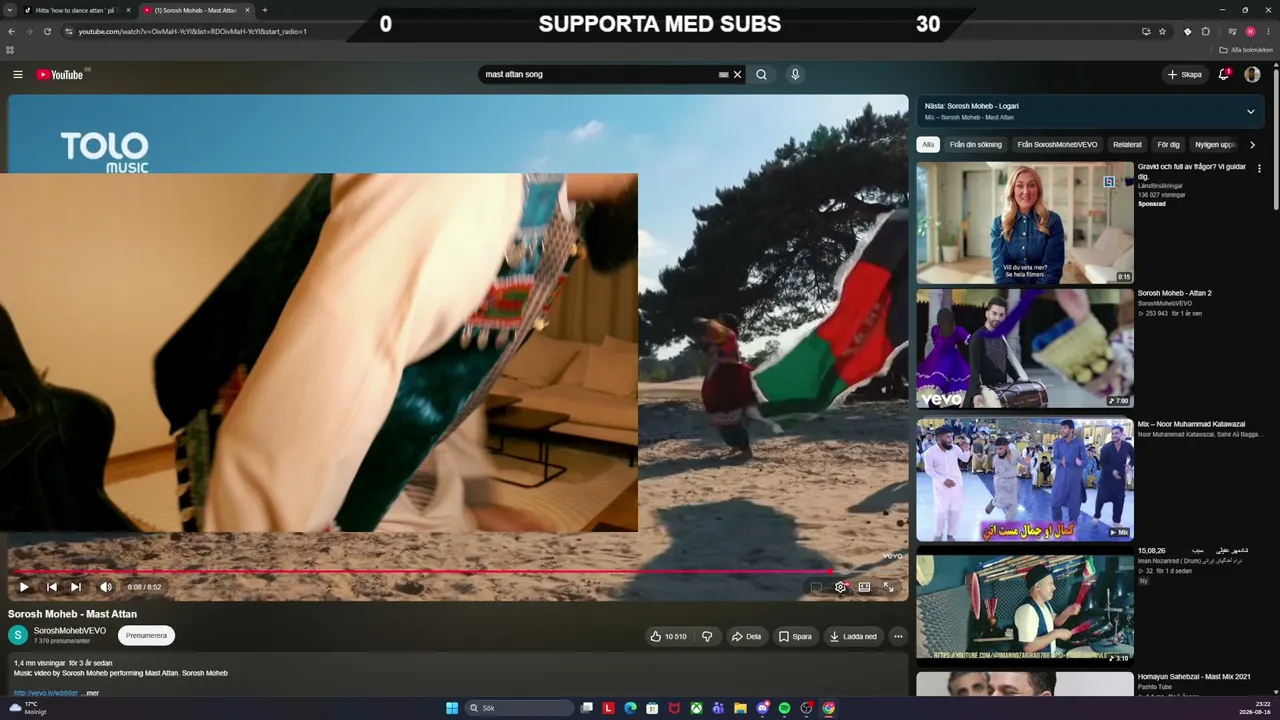Viewport: 1280px width, 720px height.
Task: Like the video with thumbs up
Action: click(x=668, y=636)
